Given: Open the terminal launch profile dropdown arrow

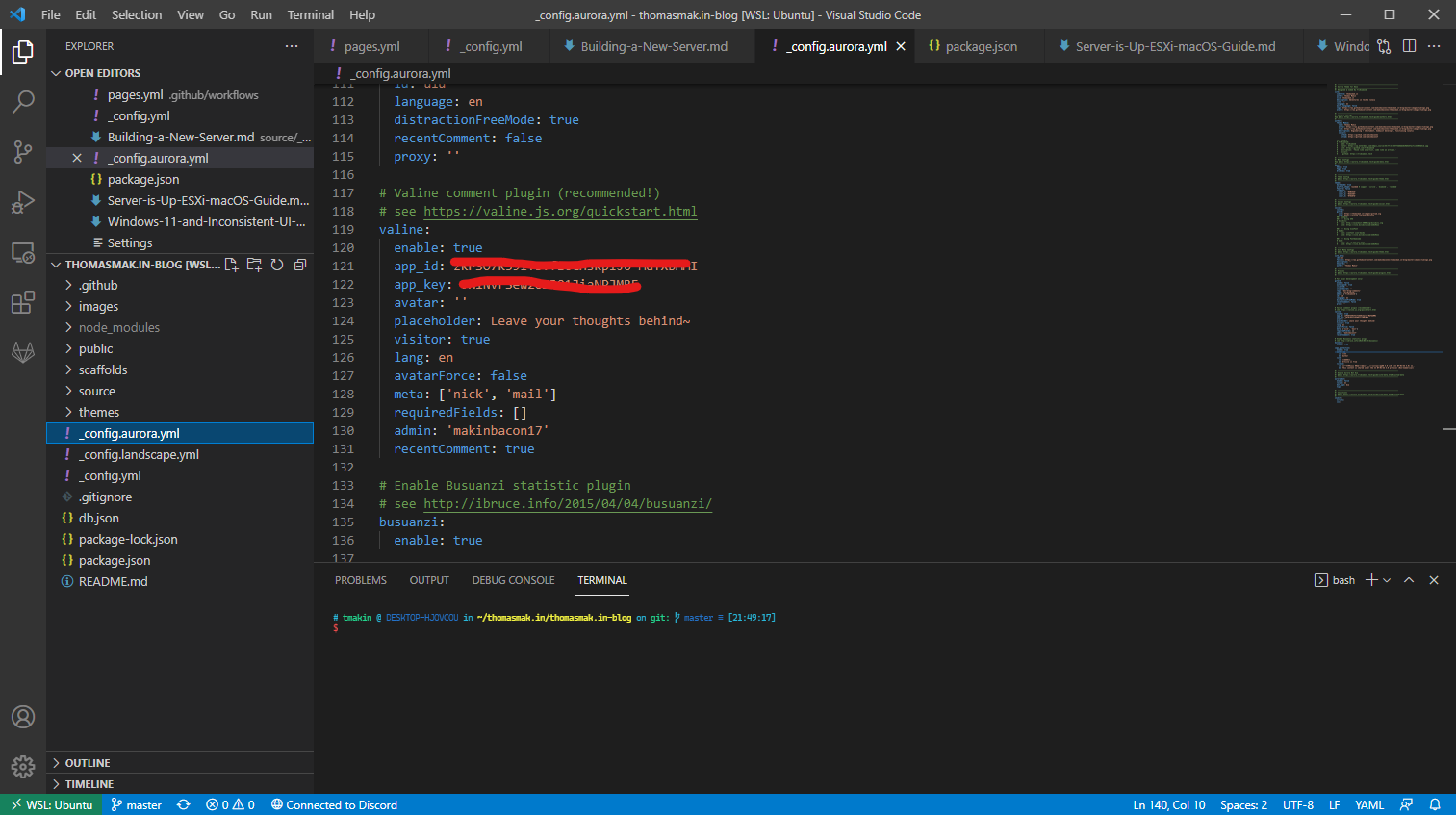Looking at the screenshot, I should tap(1387, 580).
